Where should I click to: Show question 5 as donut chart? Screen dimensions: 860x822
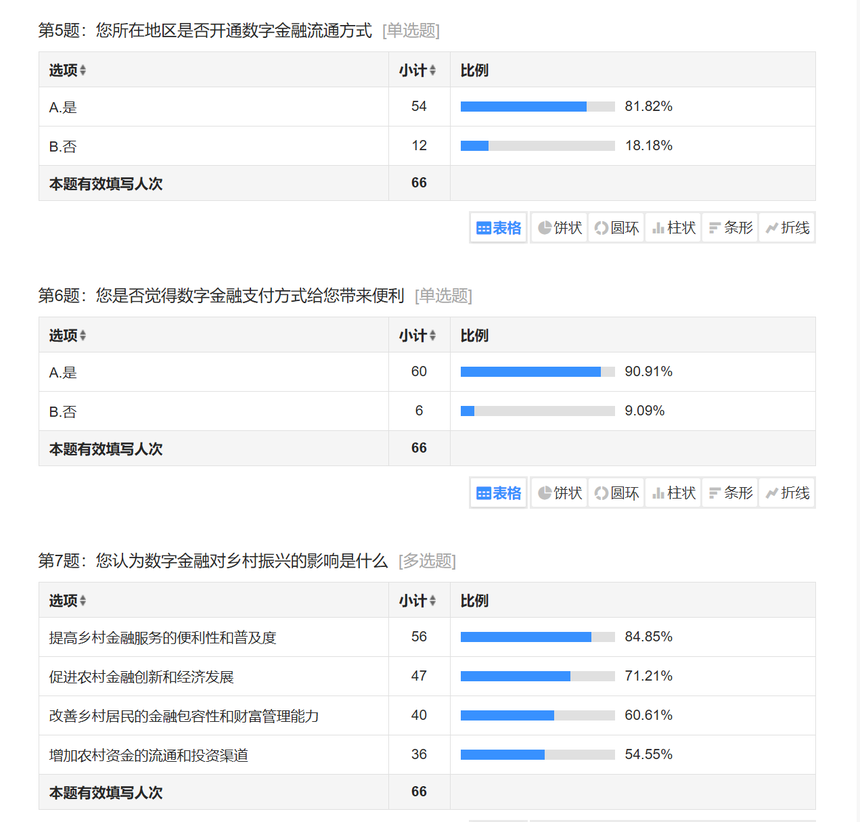point(616,228)
